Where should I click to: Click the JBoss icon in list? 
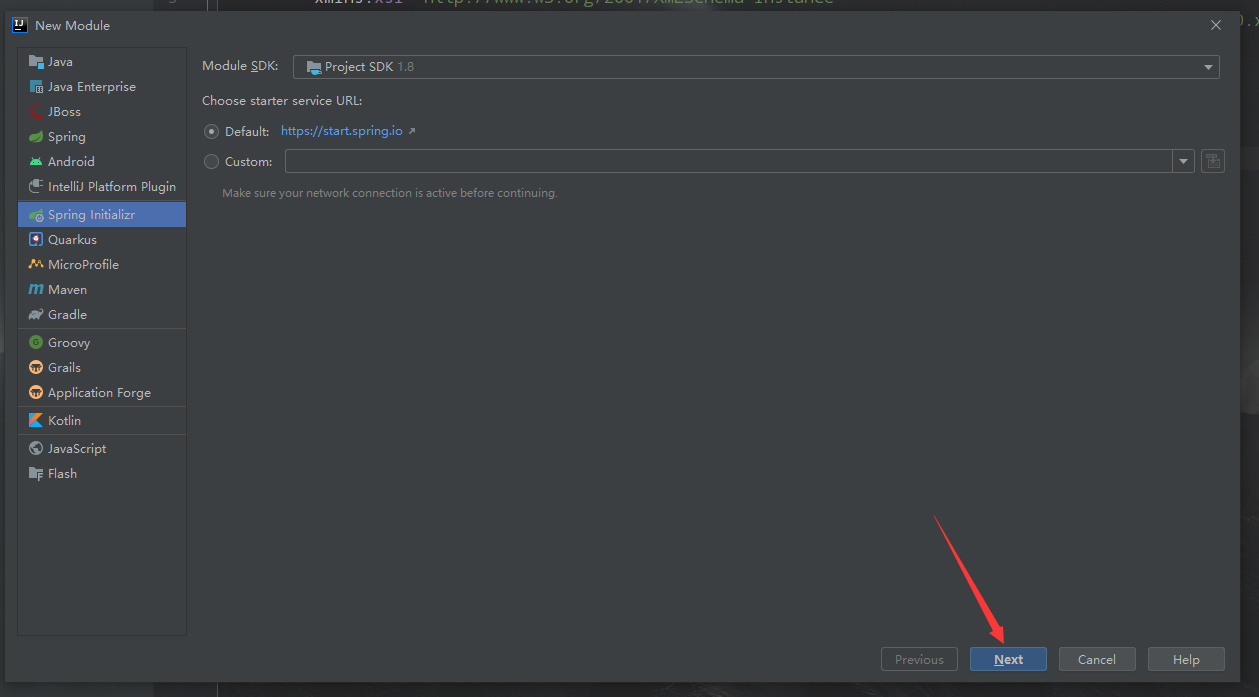[x=36, y=112]
